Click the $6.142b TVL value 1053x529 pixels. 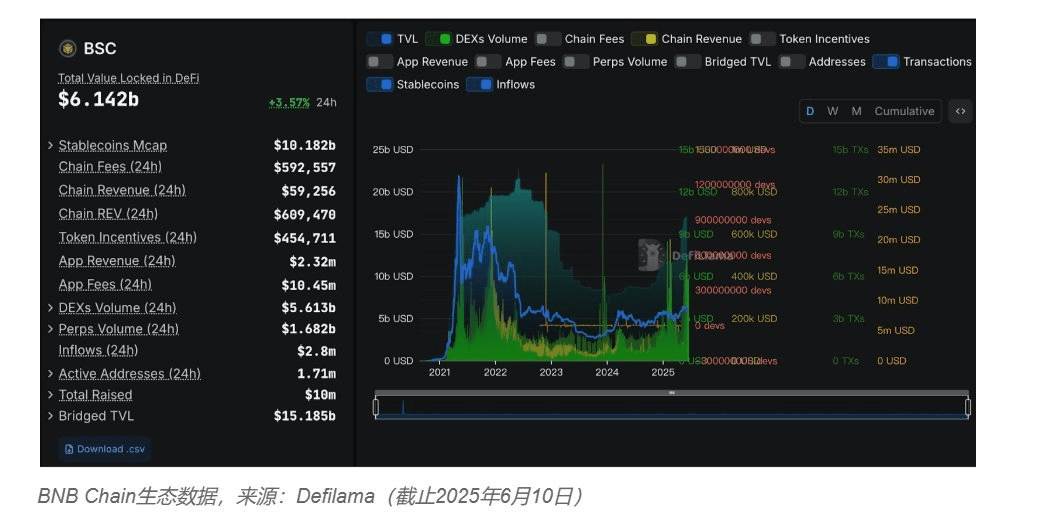[99, 99]
